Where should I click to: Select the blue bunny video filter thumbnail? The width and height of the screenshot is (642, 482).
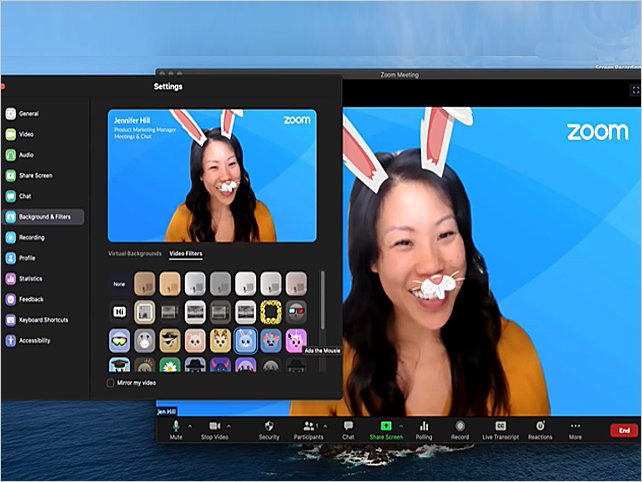(245, 341)
